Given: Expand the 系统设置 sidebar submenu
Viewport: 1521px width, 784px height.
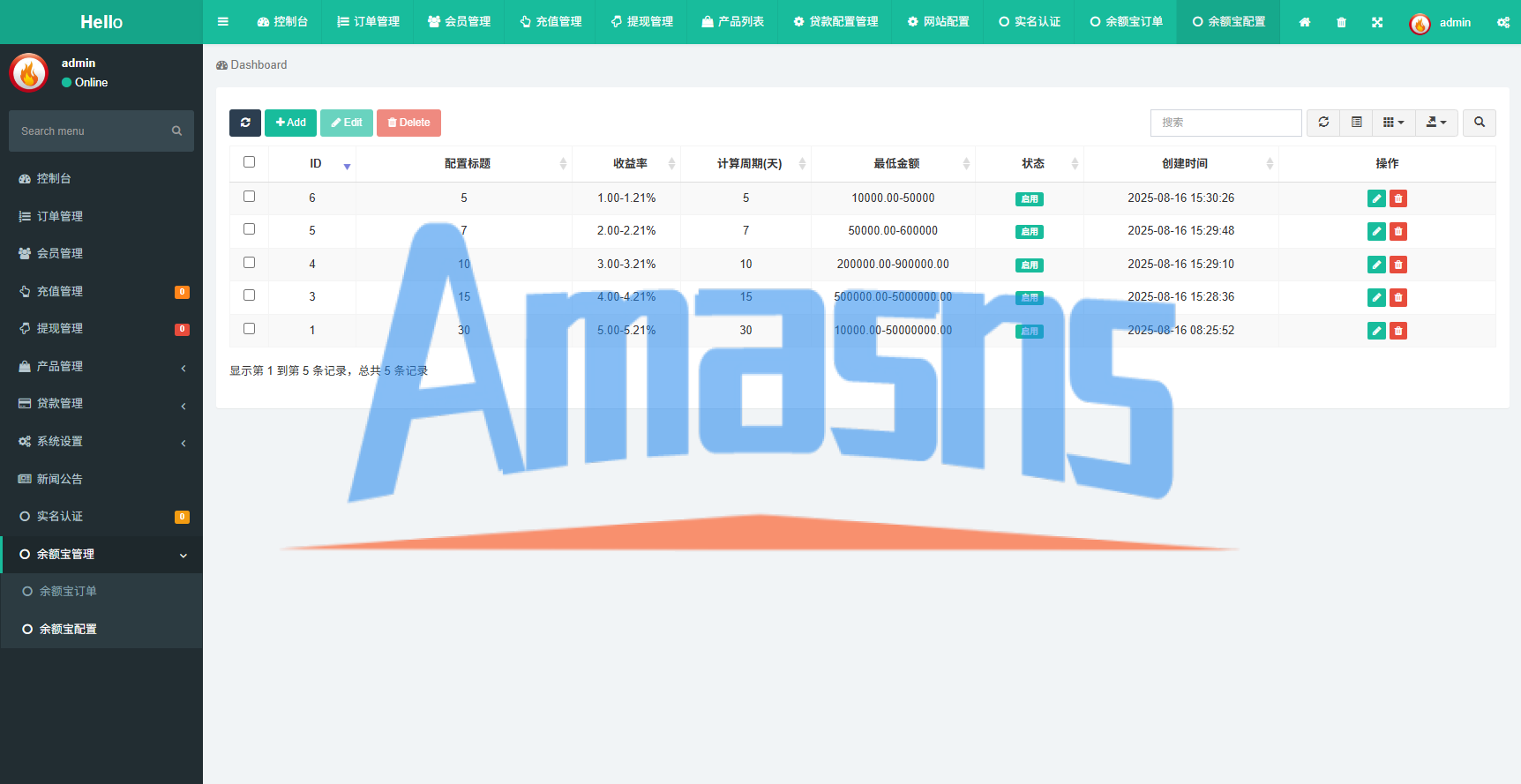Looking at the screenshot, I should pyautogui.click(x=101, y=442).
